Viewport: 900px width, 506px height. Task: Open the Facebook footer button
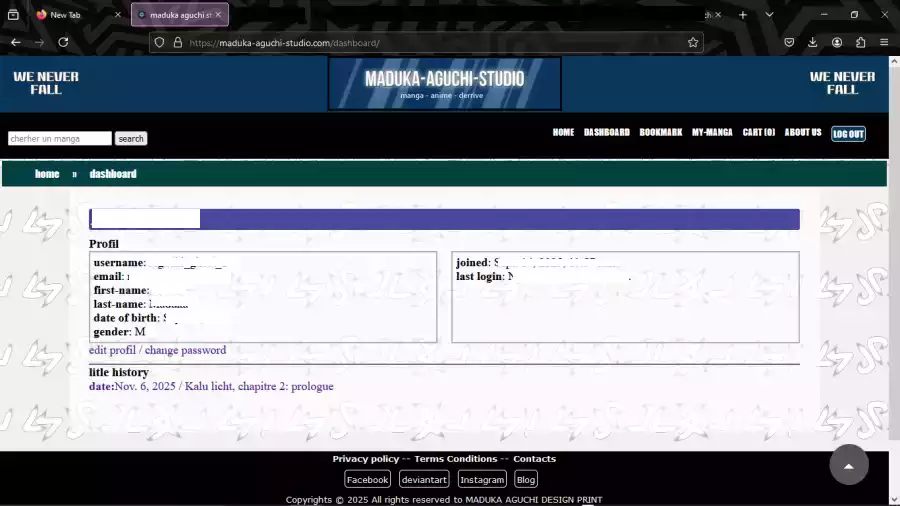tap(367, 479)
